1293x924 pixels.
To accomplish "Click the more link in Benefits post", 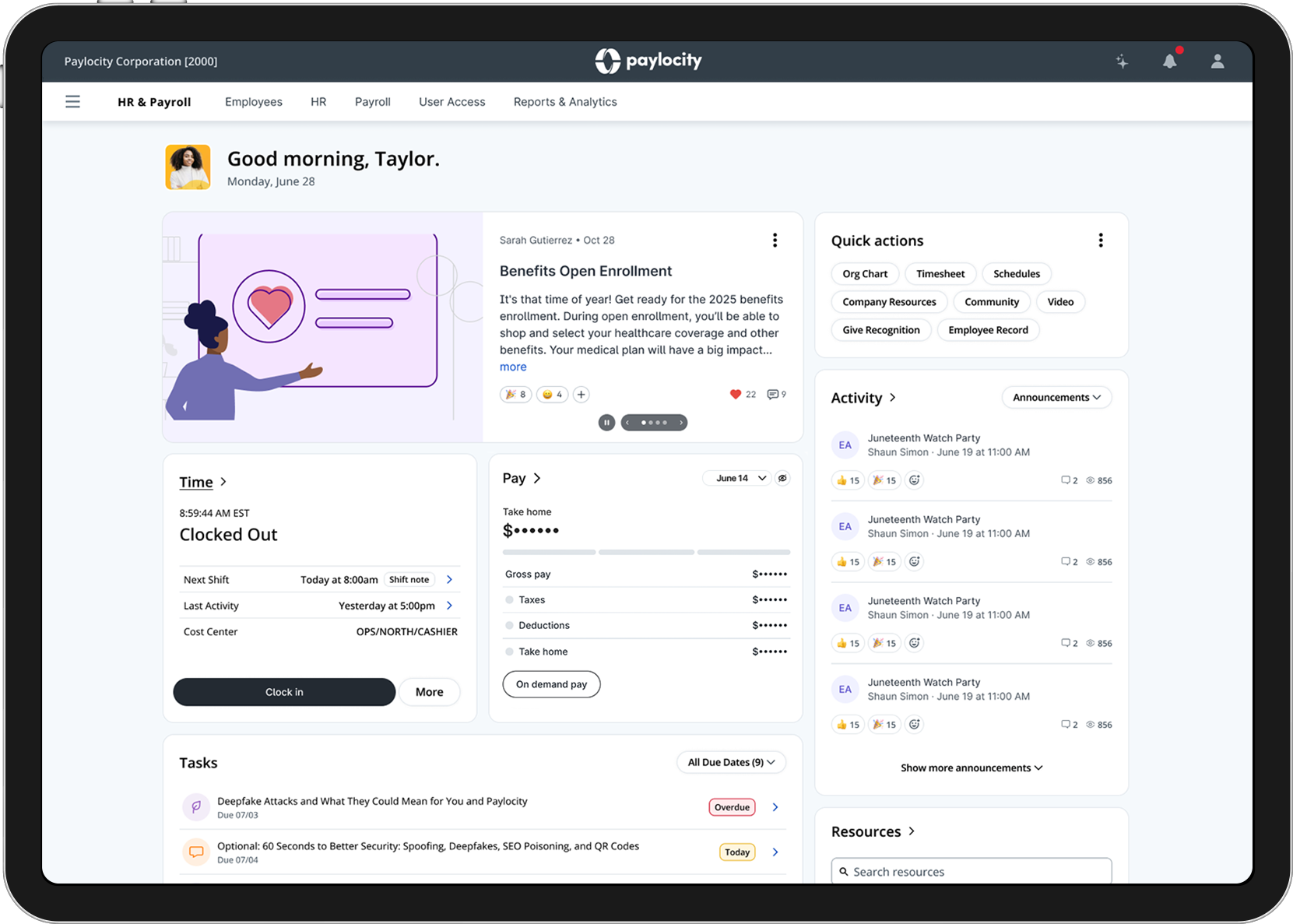I will pos(513,367).
